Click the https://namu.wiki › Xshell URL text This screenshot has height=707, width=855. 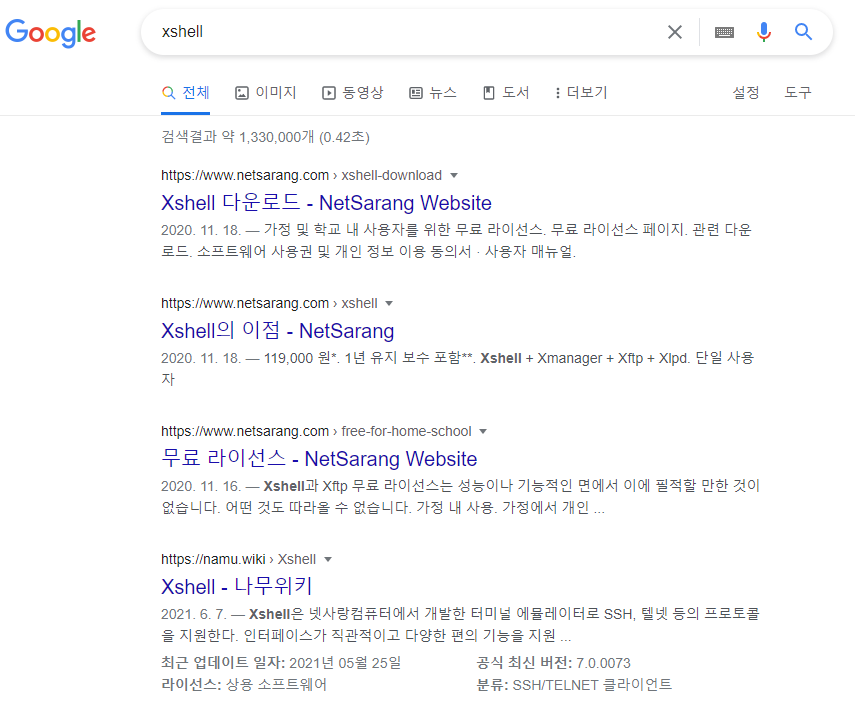tap(238, 560)
